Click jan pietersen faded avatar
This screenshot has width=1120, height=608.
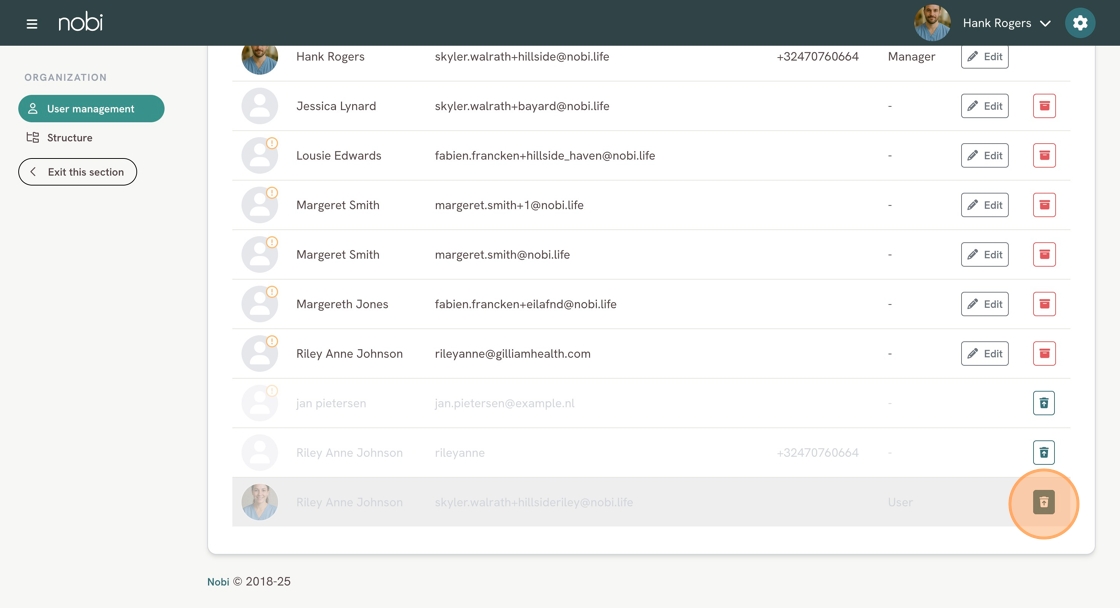tap(259, 403)
